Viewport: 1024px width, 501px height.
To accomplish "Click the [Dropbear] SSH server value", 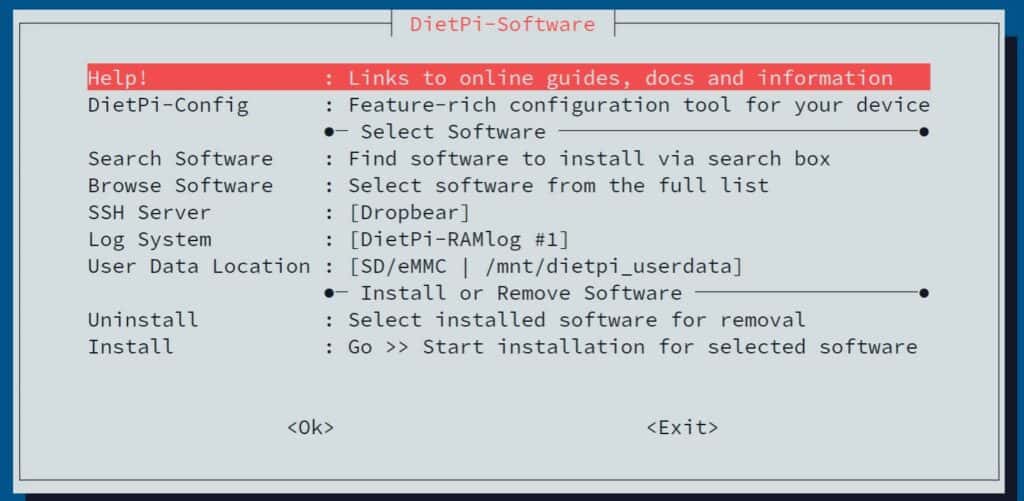I will point(409,213).
